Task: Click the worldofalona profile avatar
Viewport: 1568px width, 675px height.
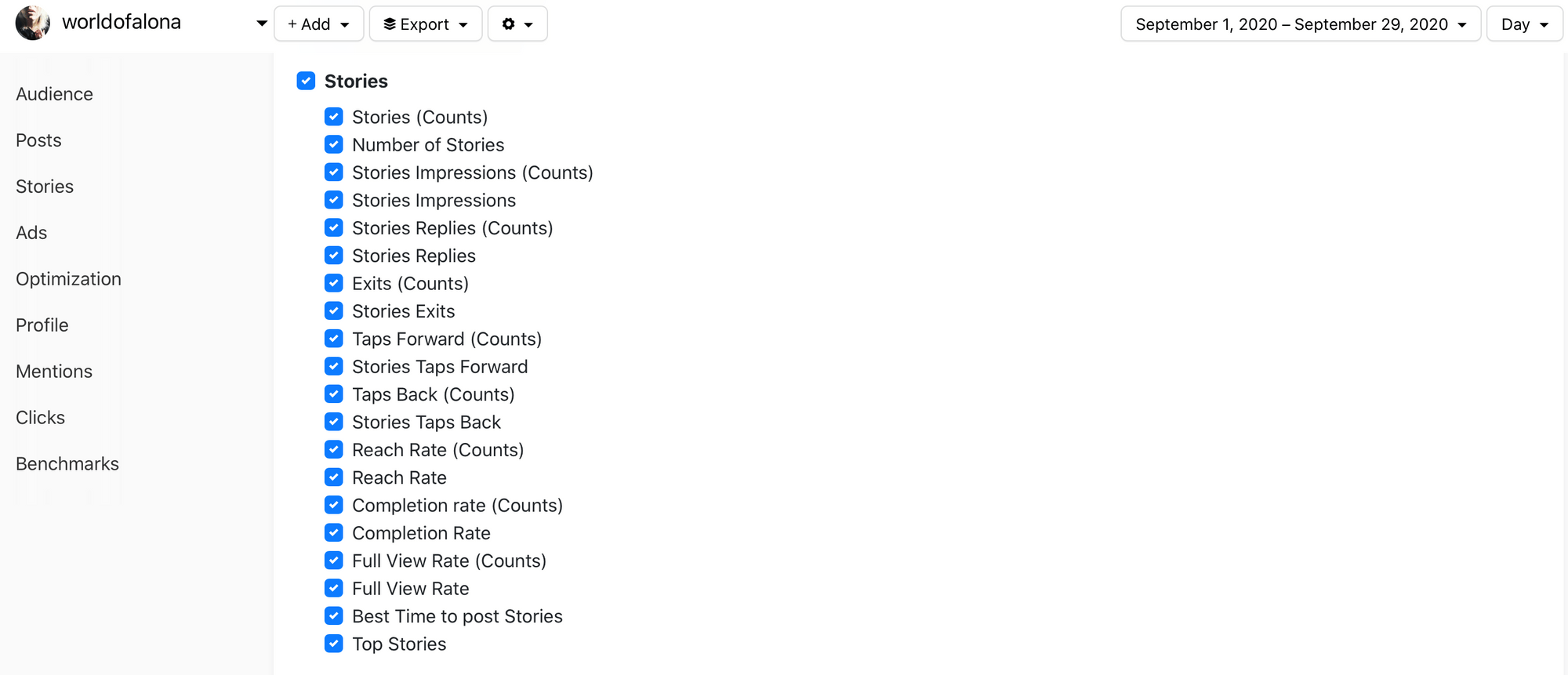Action: (33, 23)
